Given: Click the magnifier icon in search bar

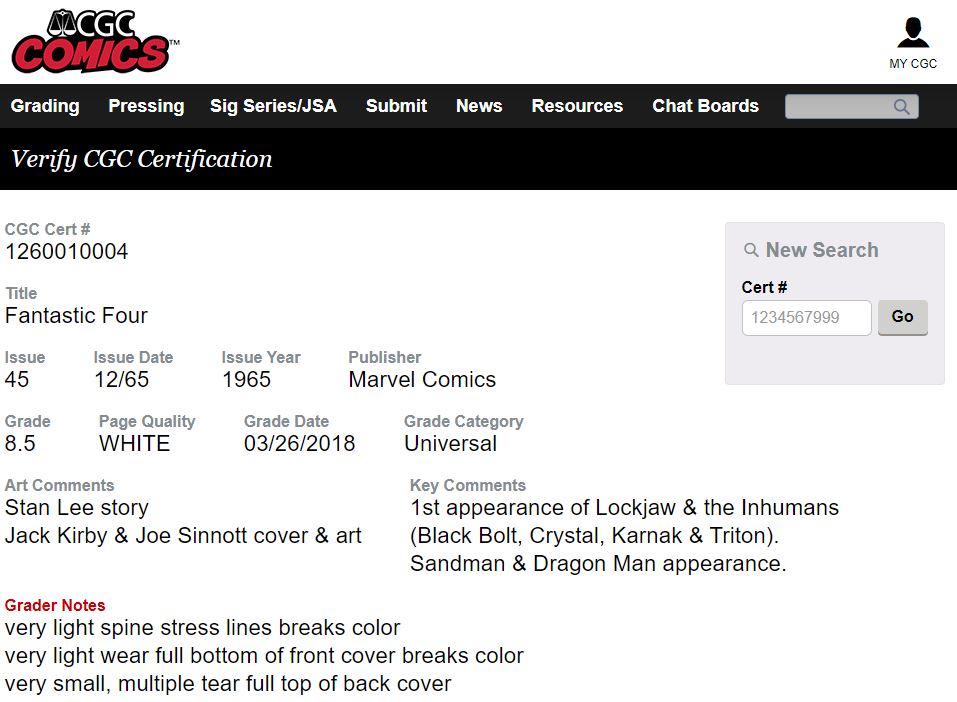Looking at the screenshot, I should pos(901,106).
